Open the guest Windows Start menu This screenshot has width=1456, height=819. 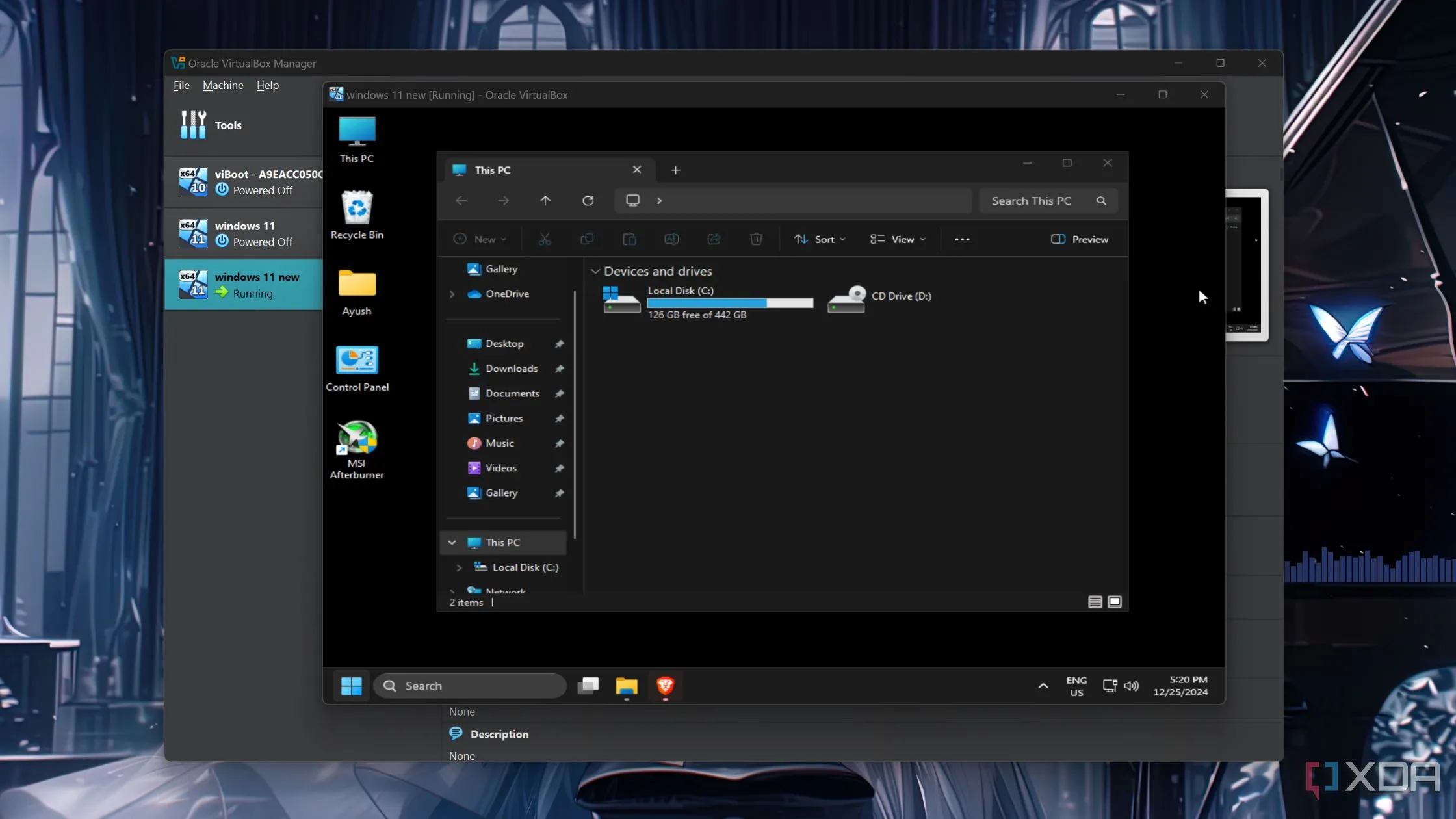(x=352, y=686)
